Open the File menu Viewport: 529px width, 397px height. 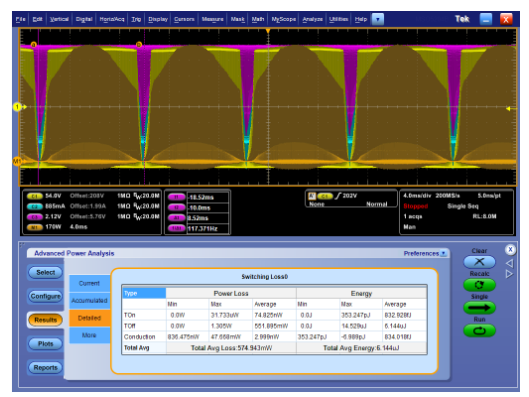(21, 19)
